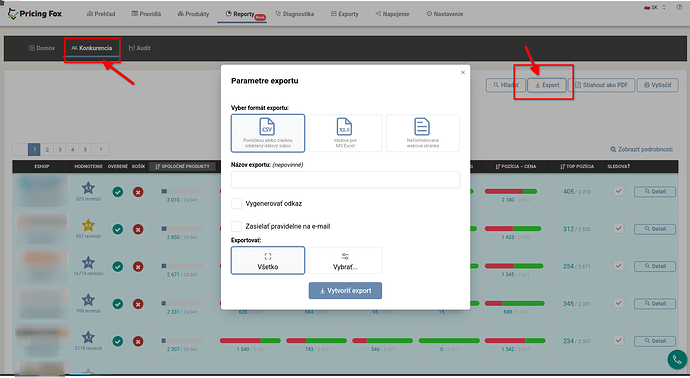Image resolution: width=690 pixels, height=378 pixels.
Task: Open the help question mark icon
Action: pyautogui.click(x=679, y=7)
